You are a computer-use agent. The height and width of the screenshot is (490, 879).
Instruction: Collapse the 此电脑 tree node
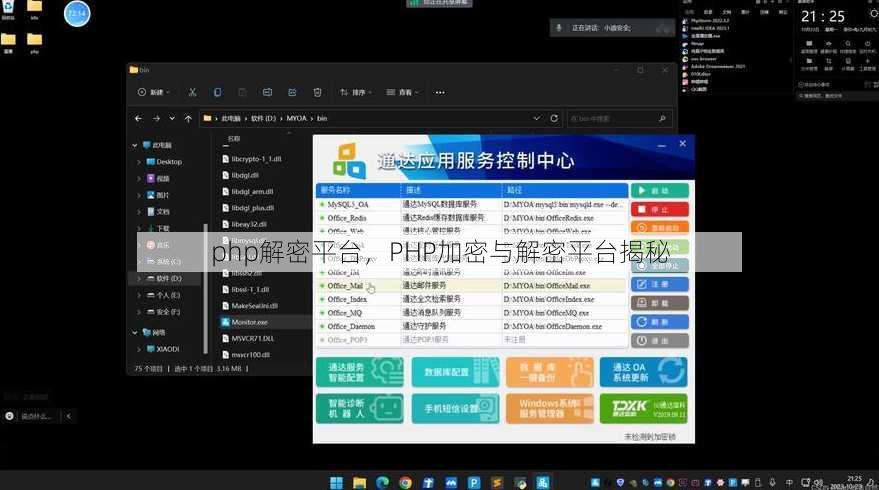pos(135,146)
